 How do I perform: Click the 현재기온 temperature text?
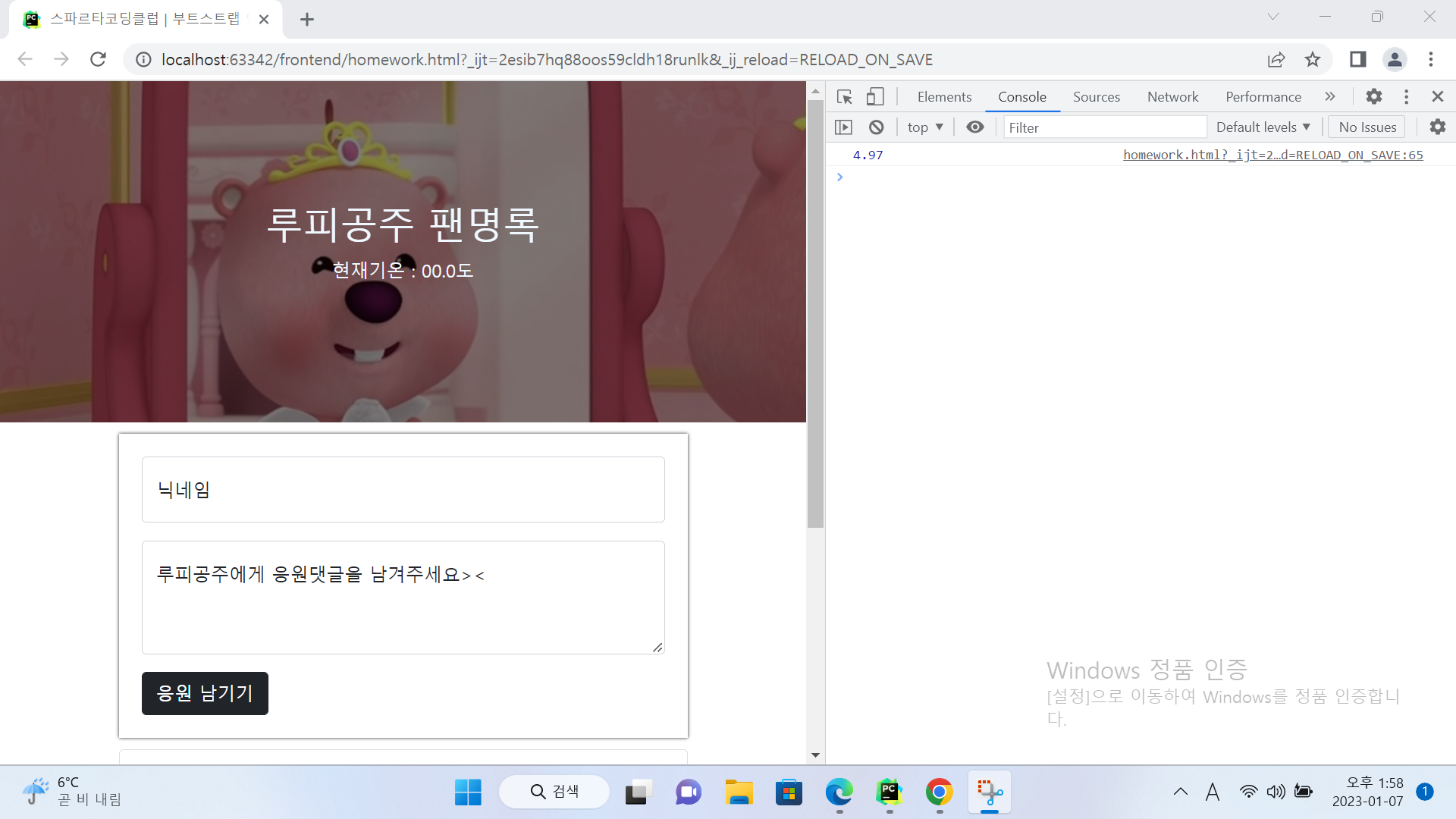(x=403, y=271)
